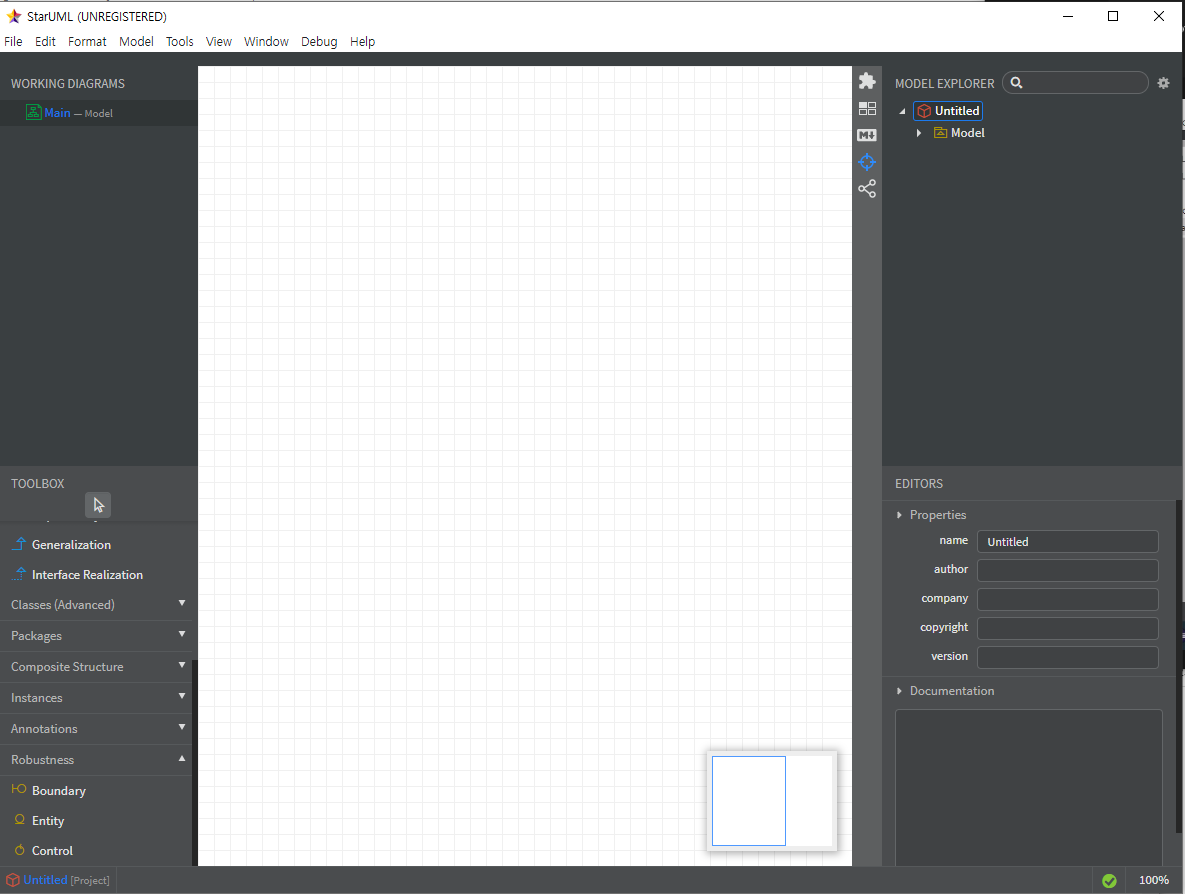
Task: Click the Boundary robustness icon
Action: point(19,790)
